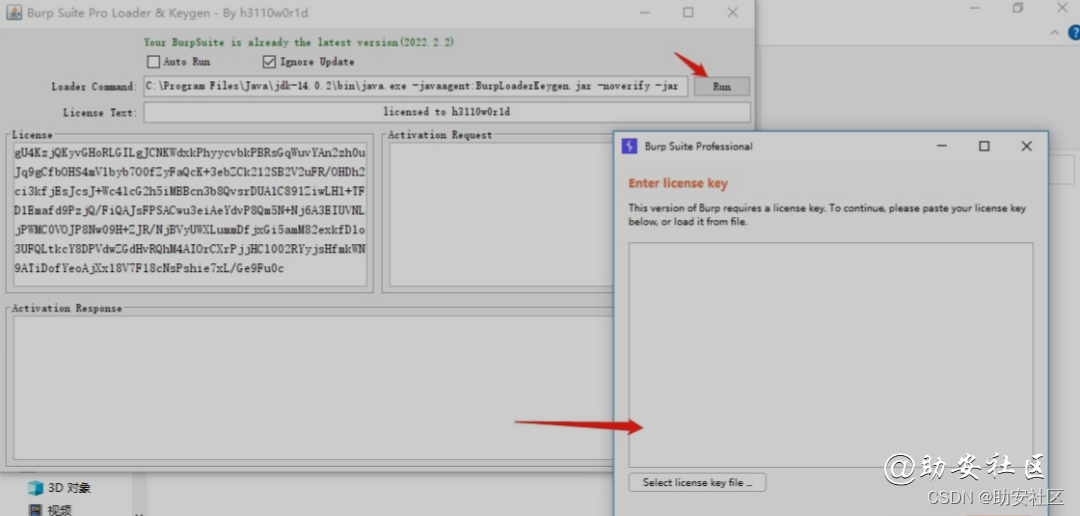Click the Activation Request text area
The image size is (1080, 516).
[501, 214]
